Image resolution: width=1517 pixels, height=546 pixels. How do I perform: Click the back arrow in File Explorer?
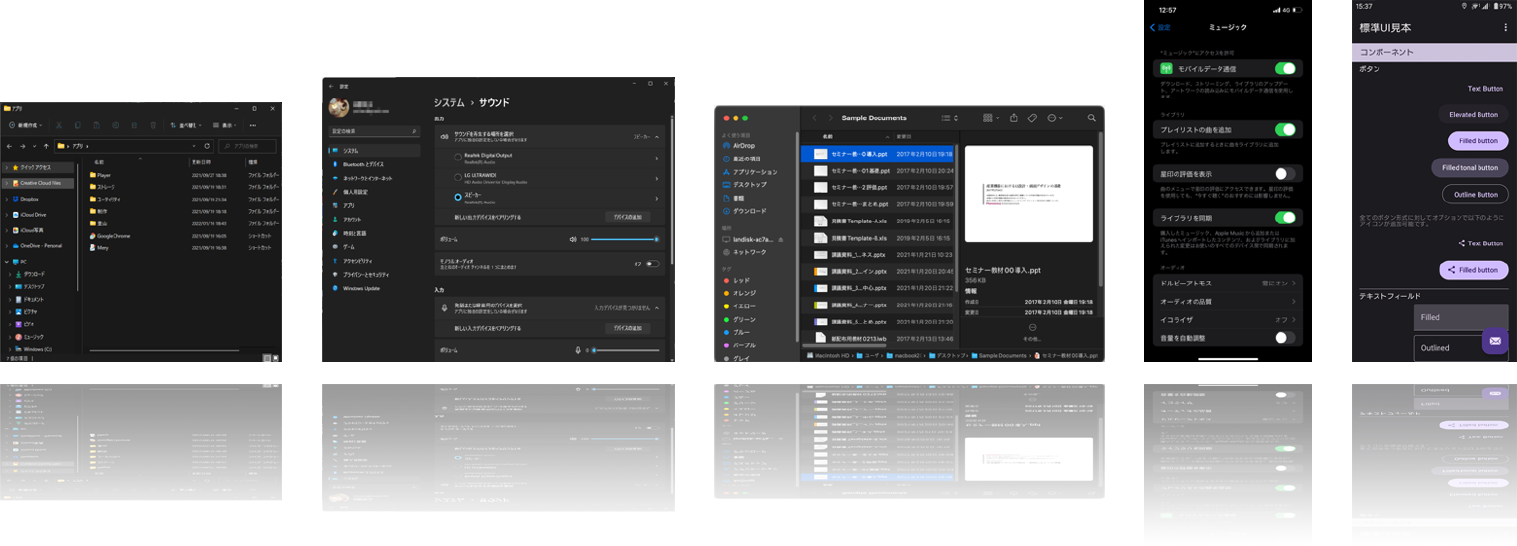tap(9, 146)
